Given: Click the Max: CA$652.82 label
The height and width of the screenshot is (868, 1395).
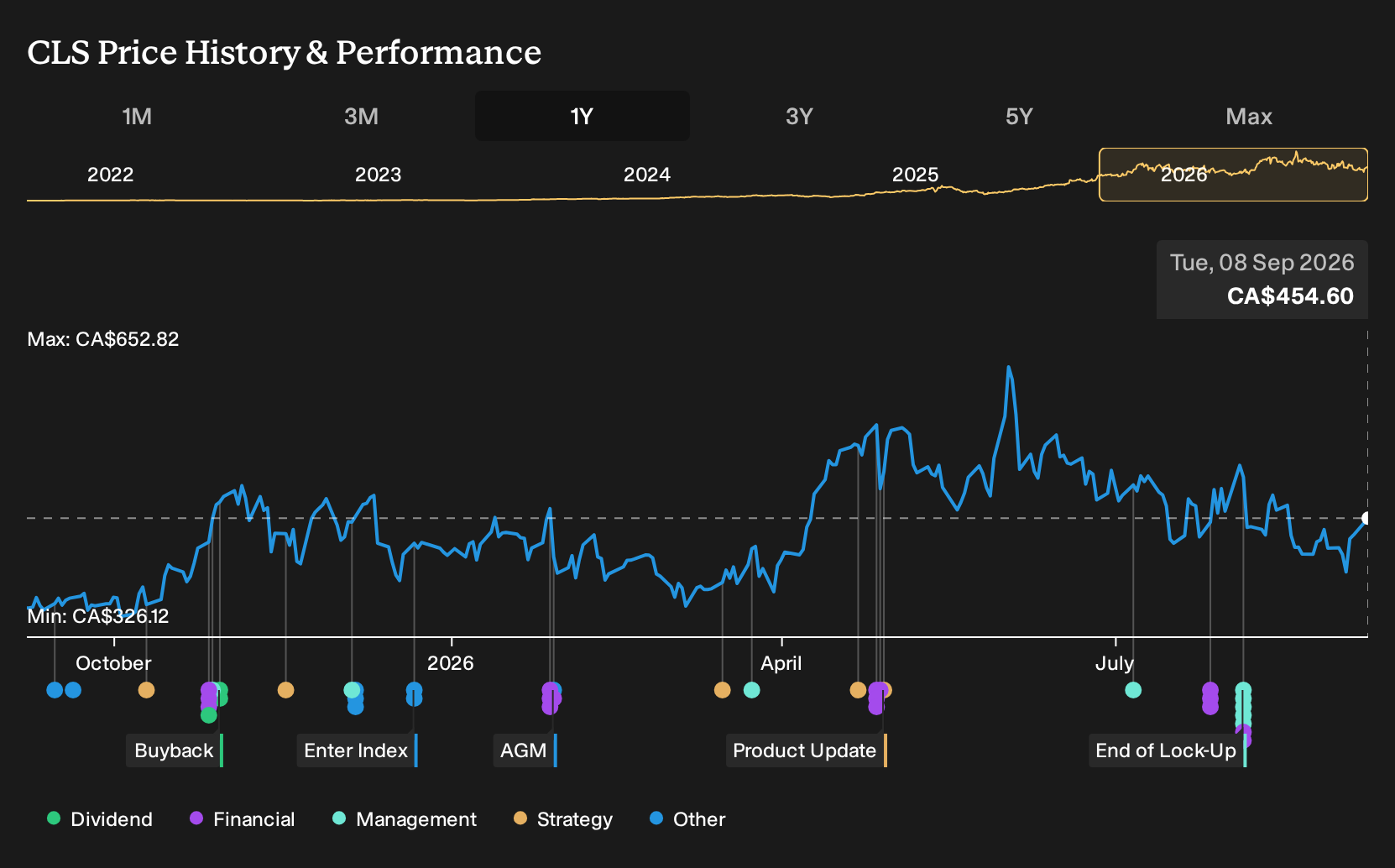Looking at the screenshot, I should coord(103,339).
